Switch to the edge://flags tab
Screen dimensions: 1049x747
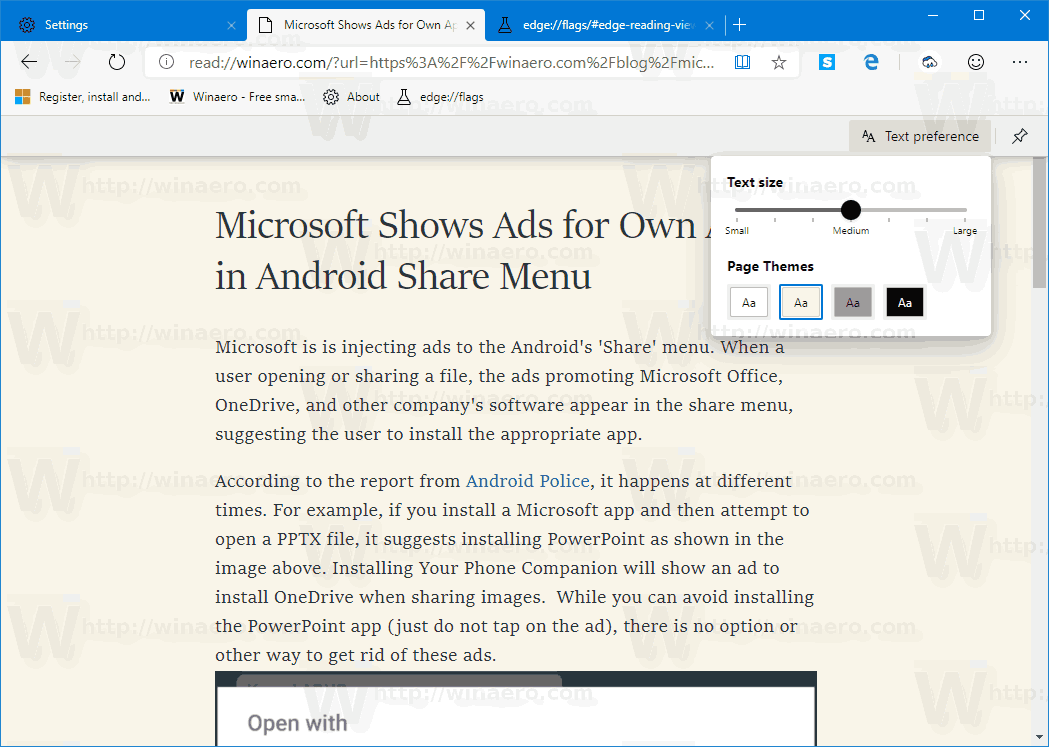click(606, 25)
